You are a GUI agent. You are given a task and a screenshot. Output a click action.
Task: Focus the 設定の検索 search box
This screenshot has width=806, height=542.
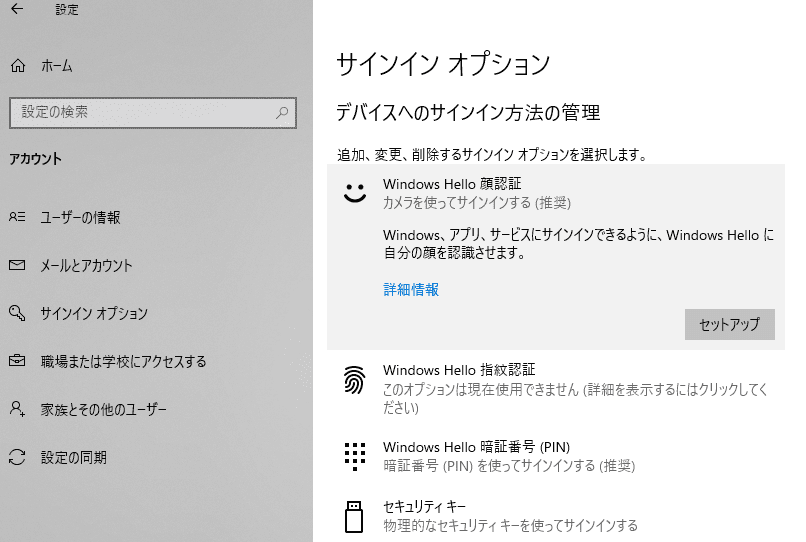[153, 113]
